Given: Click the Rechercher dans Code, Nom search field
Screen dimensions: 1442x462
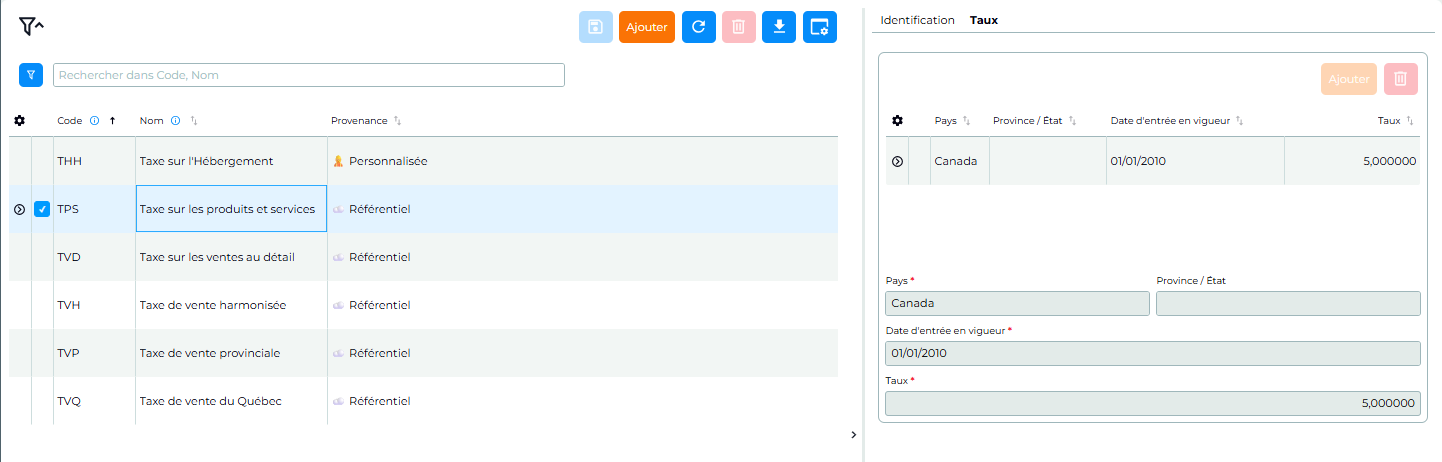Looking at the screenshot, I should click(x=309, y=75).
